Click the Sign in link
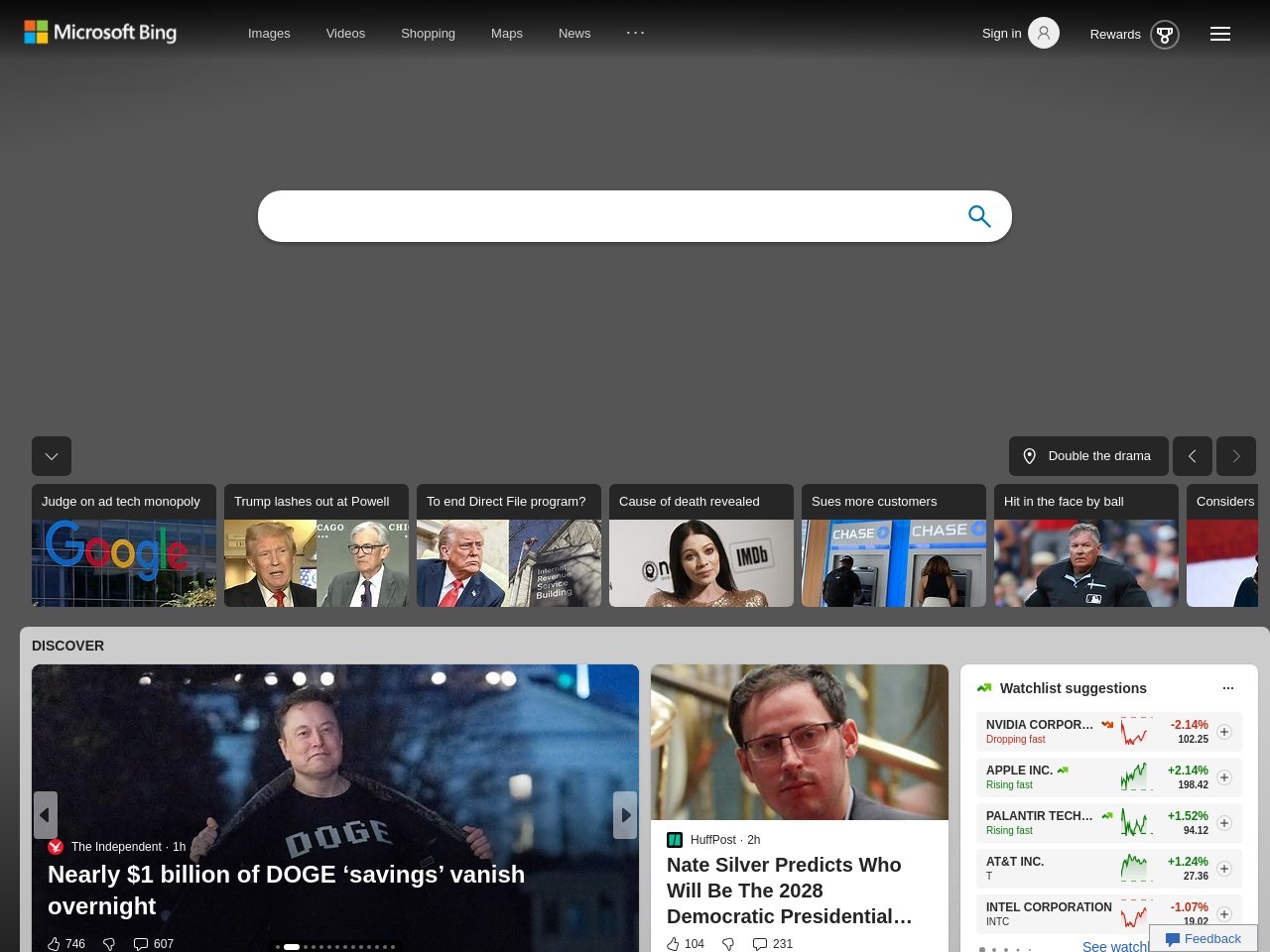The image size is (1270, 952). 1001,33
